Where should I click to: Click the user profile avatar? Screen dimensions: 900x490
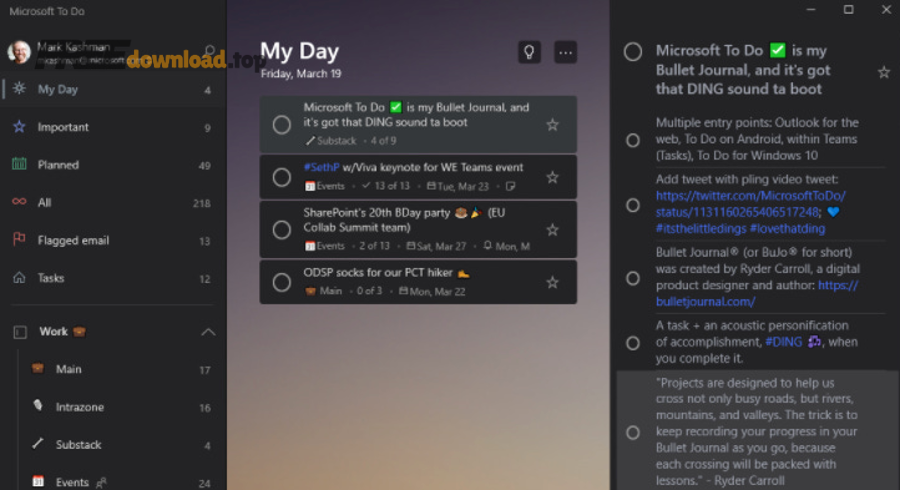click(19, 52)
